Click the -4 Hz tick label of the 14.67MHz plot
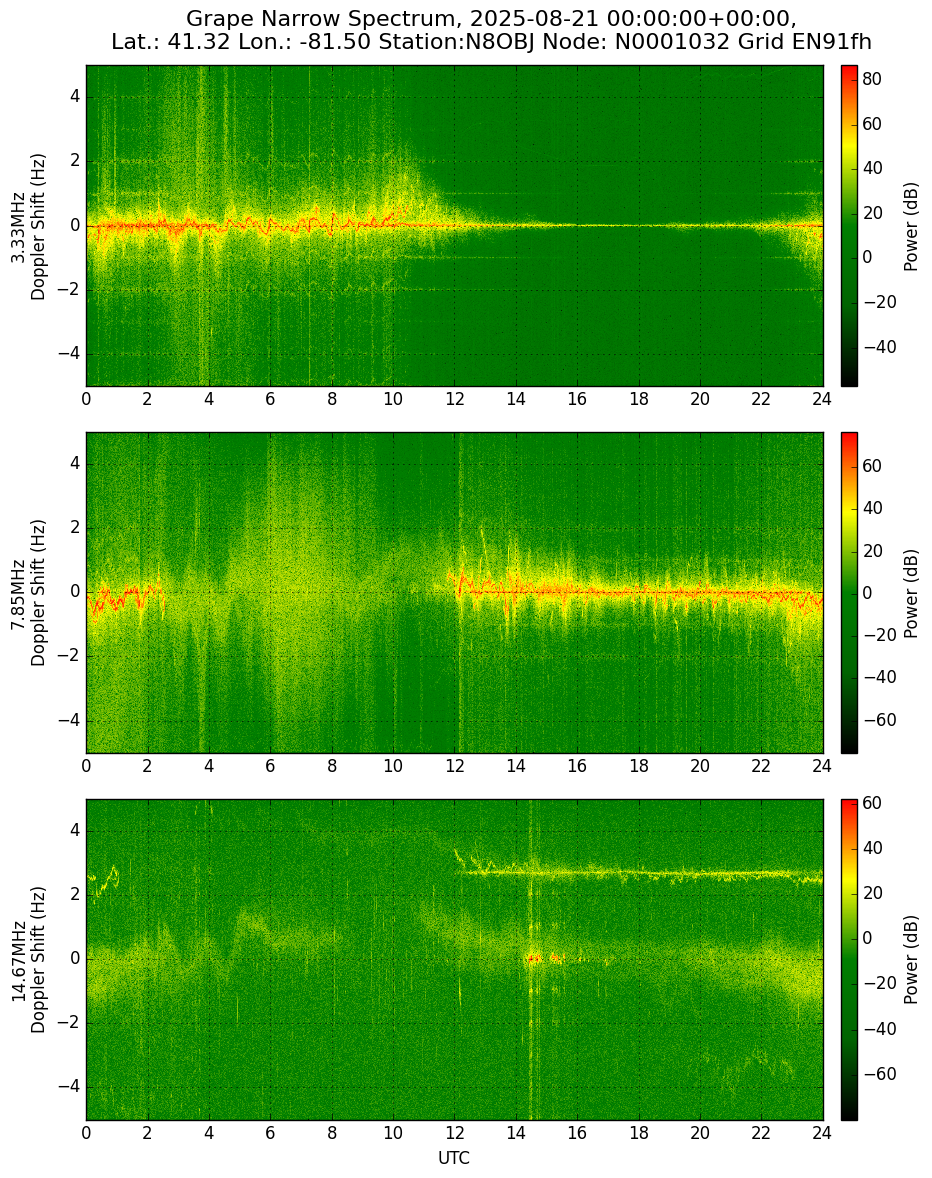932x1178 pixels. click(70, 1087)
